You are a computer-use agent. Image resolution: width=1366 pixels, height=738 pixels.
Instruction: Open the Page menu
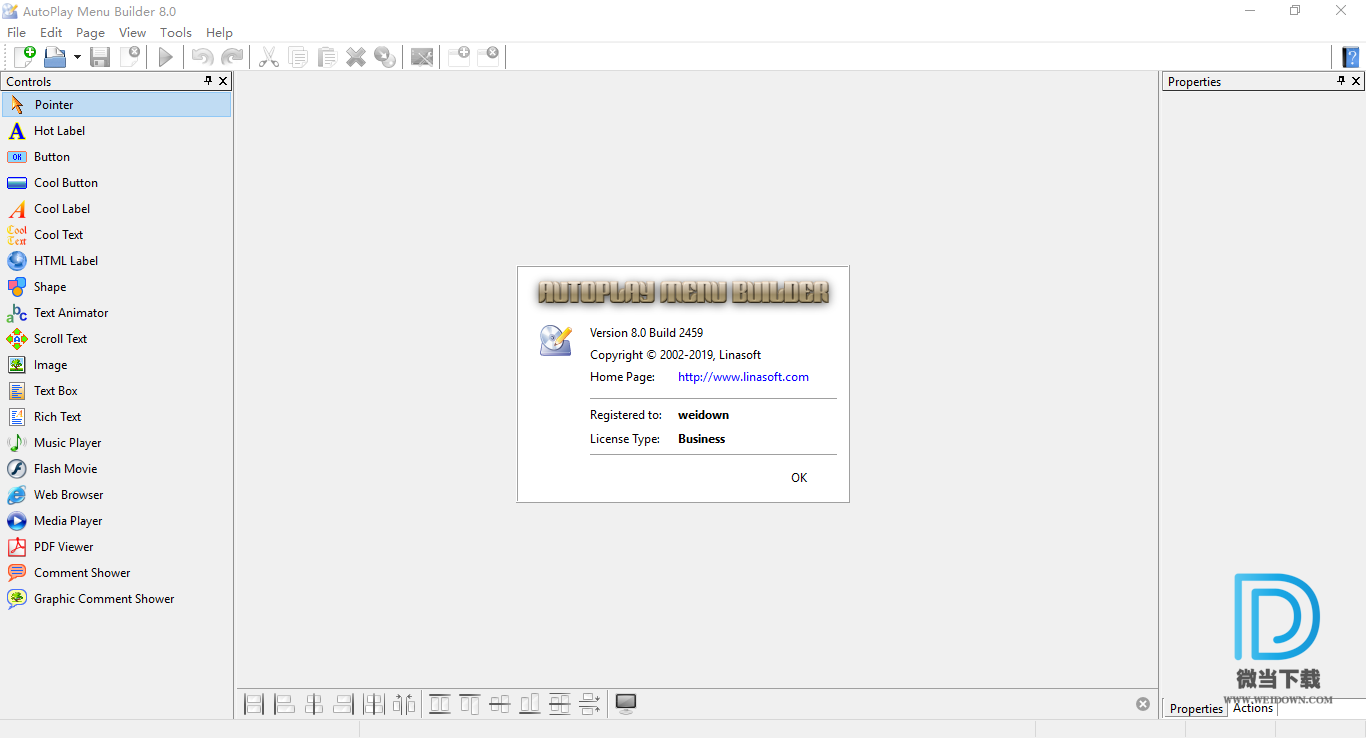coord(90,32)
